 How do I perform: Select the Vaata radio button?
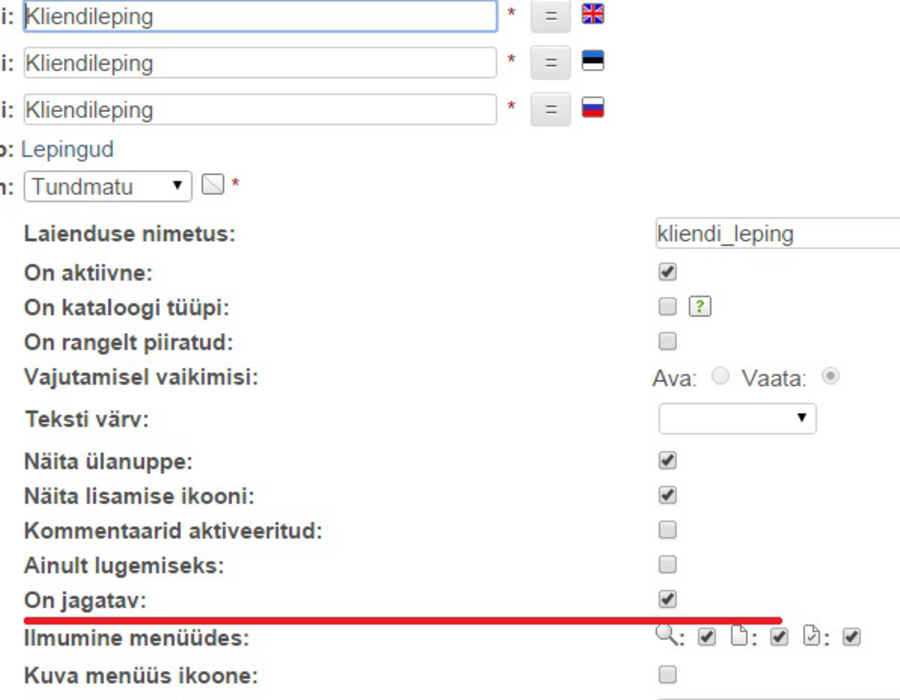[831, 376]
